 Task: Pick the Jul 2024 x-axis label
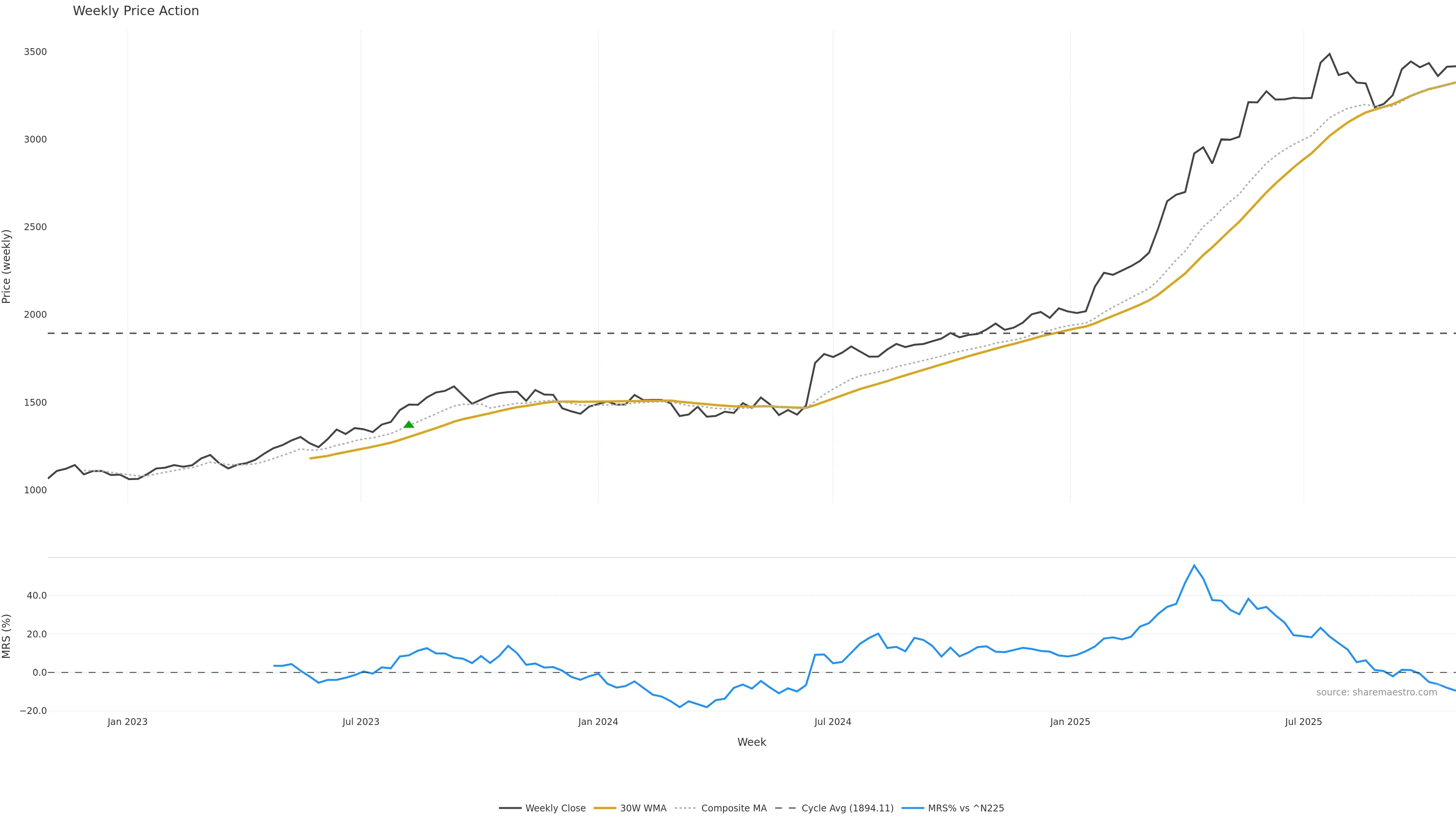833,722
